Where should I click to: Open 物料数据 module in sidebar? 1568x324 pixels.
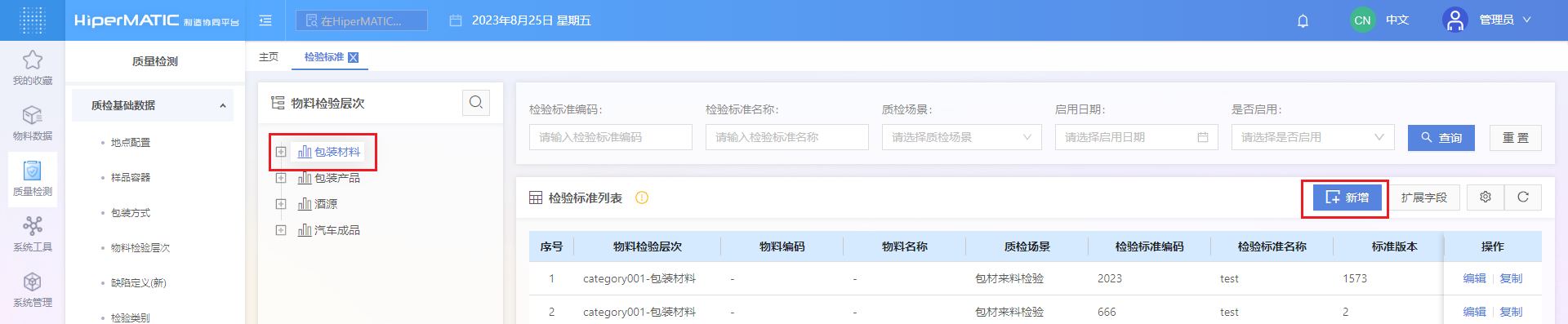tap(33, 123)
